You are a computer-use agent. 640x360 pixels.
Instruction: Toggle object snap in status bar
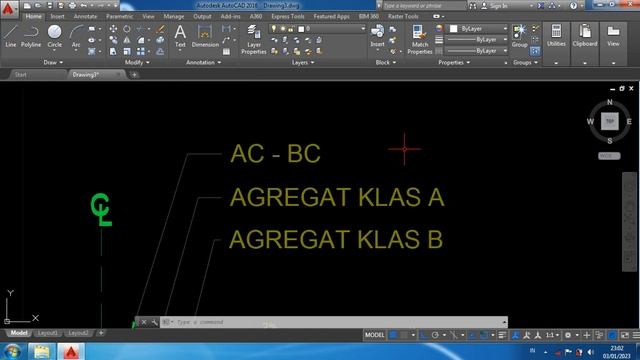[x=483, y=335]
